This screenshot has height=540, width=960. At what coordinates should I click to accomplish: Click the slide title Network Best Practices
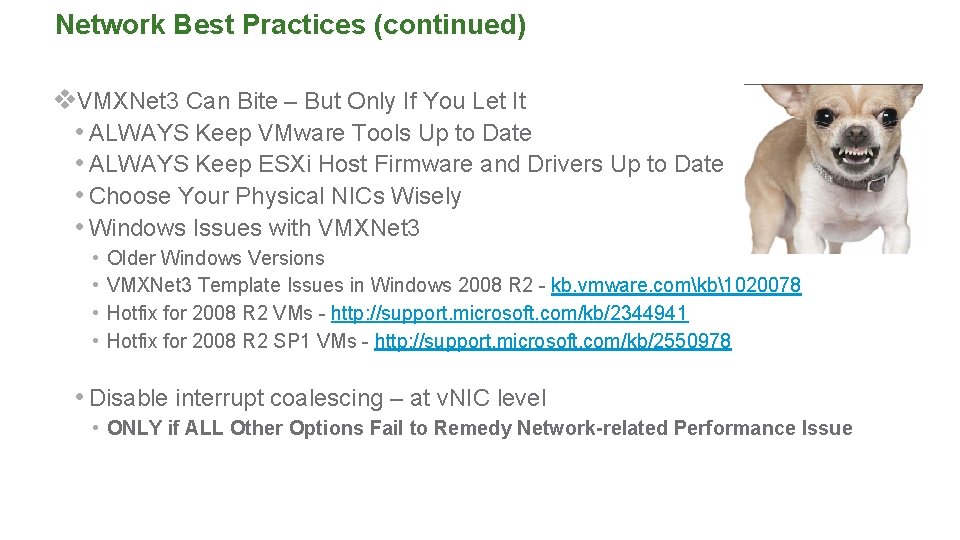coord(211,25)
